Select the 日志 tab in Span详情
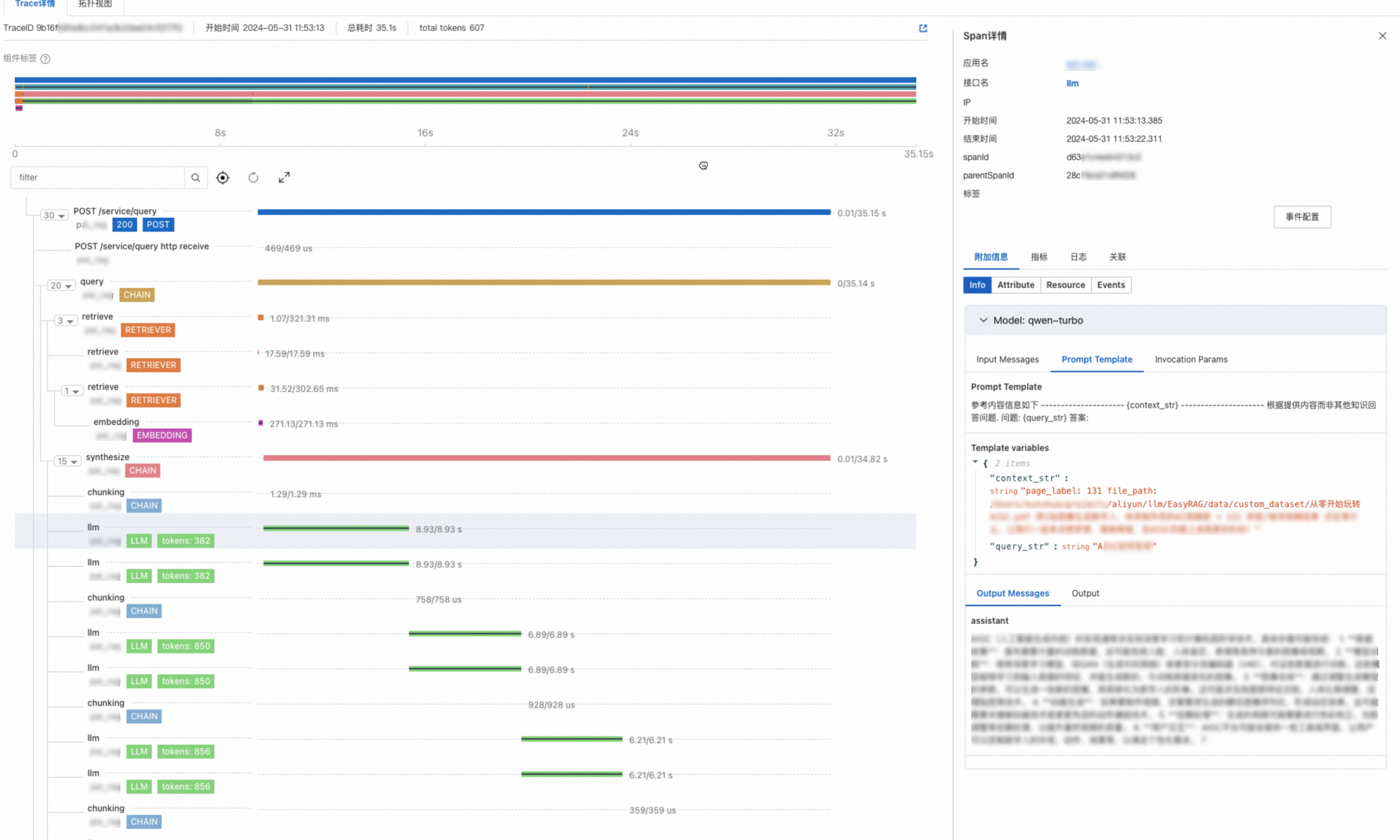The width and height of the screenshot is (1400, 840). [x=1078, y=257]
